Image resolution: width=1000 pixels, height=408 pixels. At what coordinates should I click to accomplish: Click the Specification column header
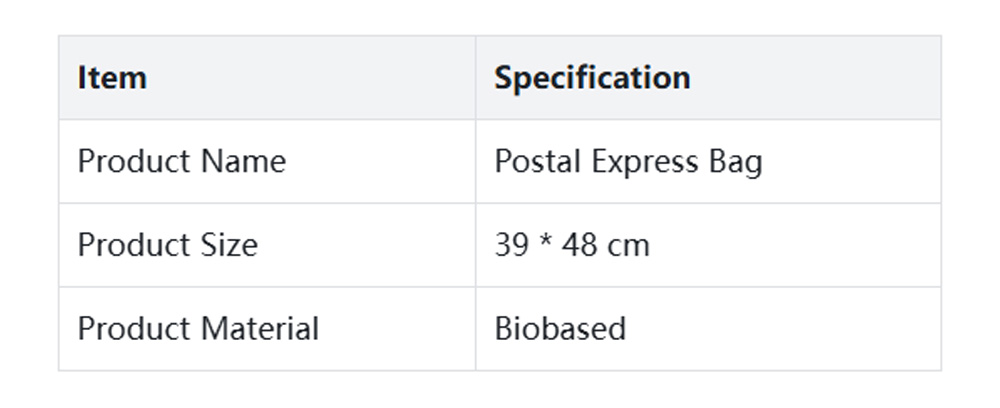point(592,78)
